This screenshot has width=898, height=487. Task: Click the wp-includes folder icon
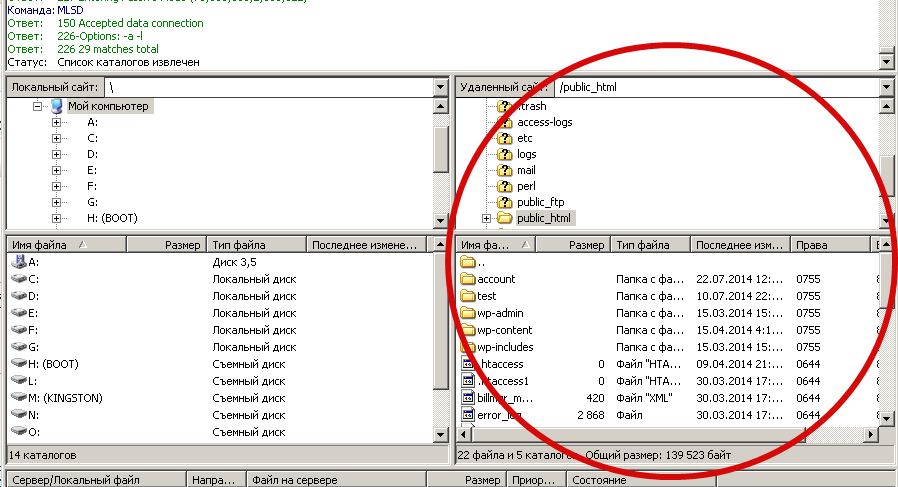click(468, 347)
